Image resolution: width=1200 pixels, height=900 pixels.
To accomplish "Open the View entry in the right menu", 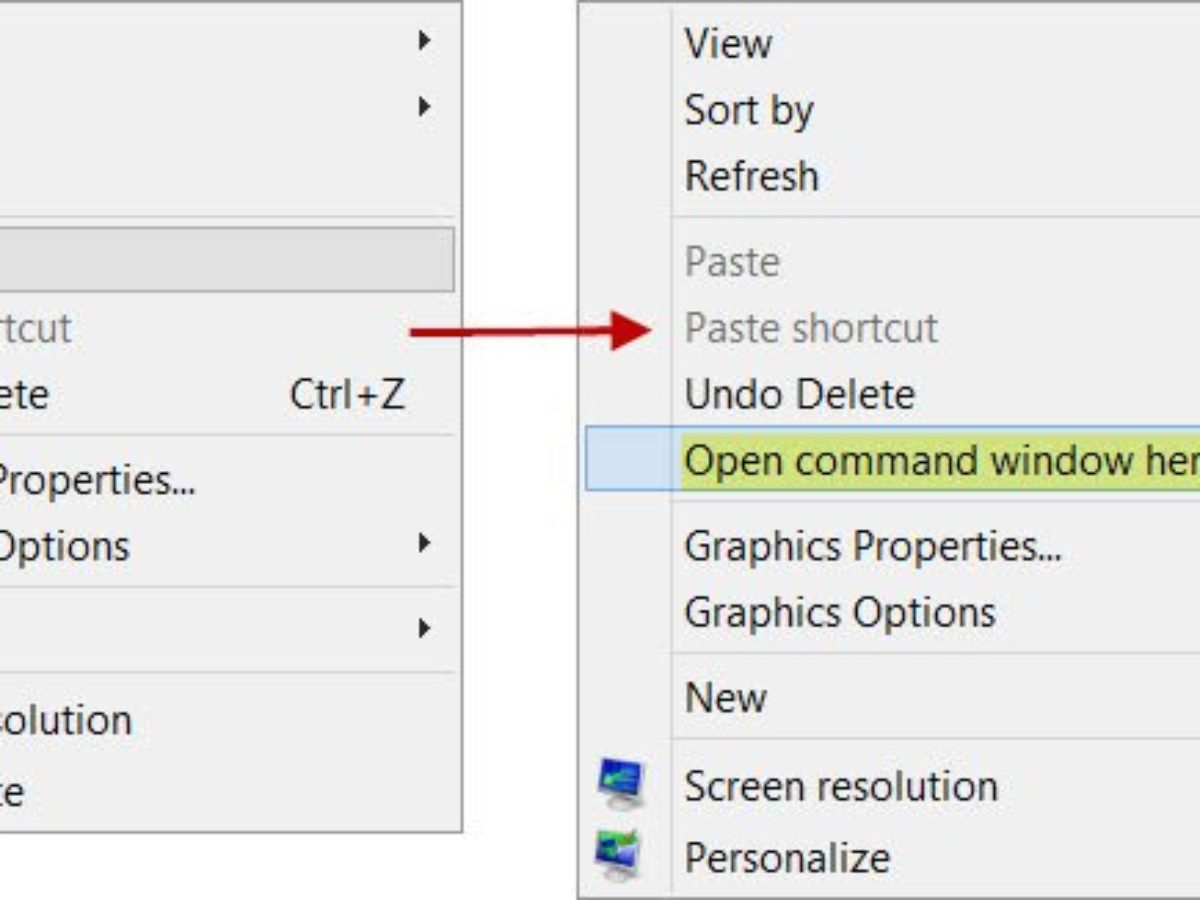I will coord(728,44).
